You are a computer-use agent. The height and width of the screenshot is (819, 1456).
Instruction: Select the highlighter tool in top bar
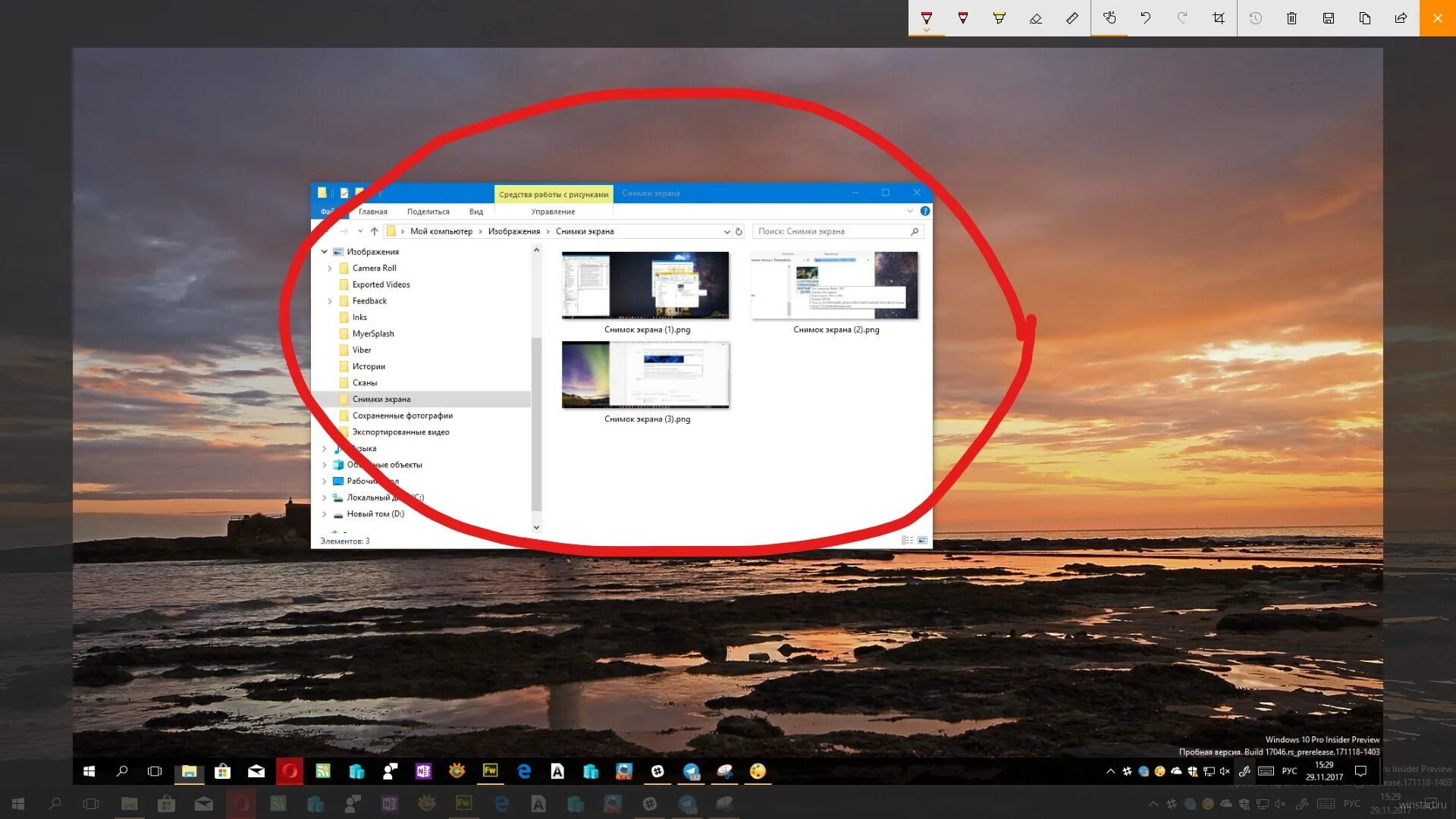tap(998, 18)
